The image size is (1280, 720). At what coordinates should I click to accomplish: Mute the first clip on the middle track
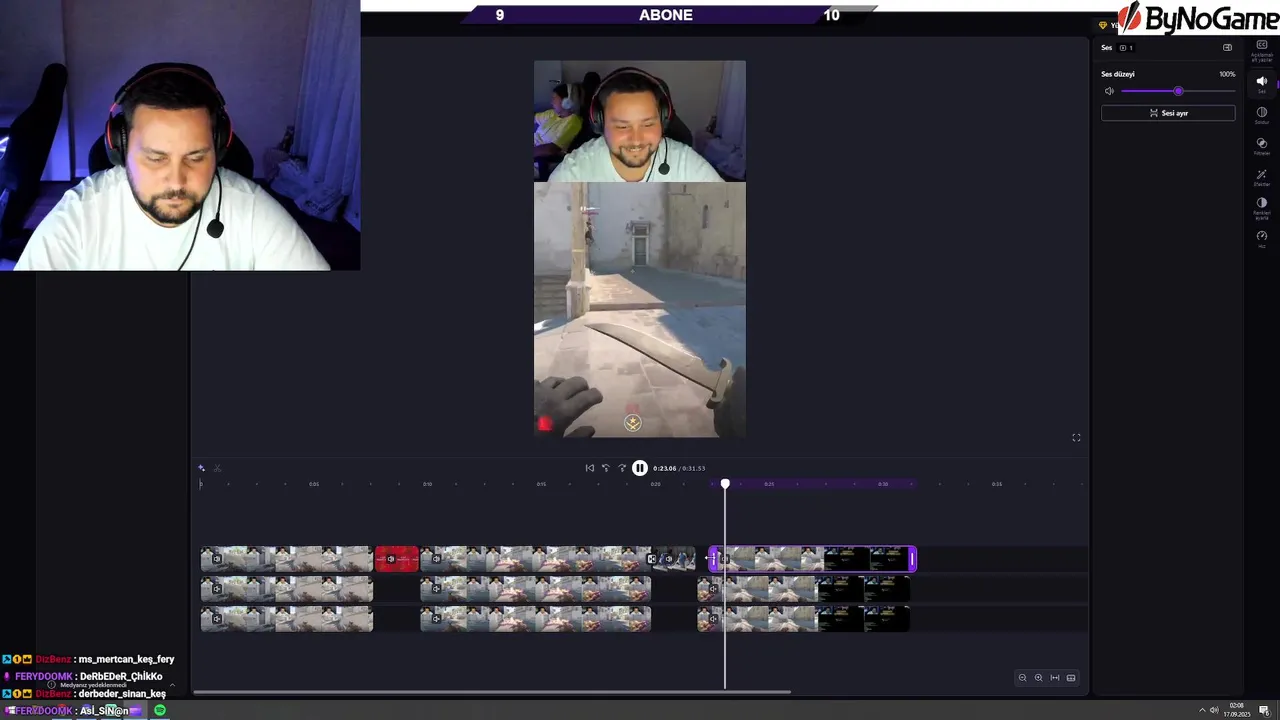(x=217, y=589)
